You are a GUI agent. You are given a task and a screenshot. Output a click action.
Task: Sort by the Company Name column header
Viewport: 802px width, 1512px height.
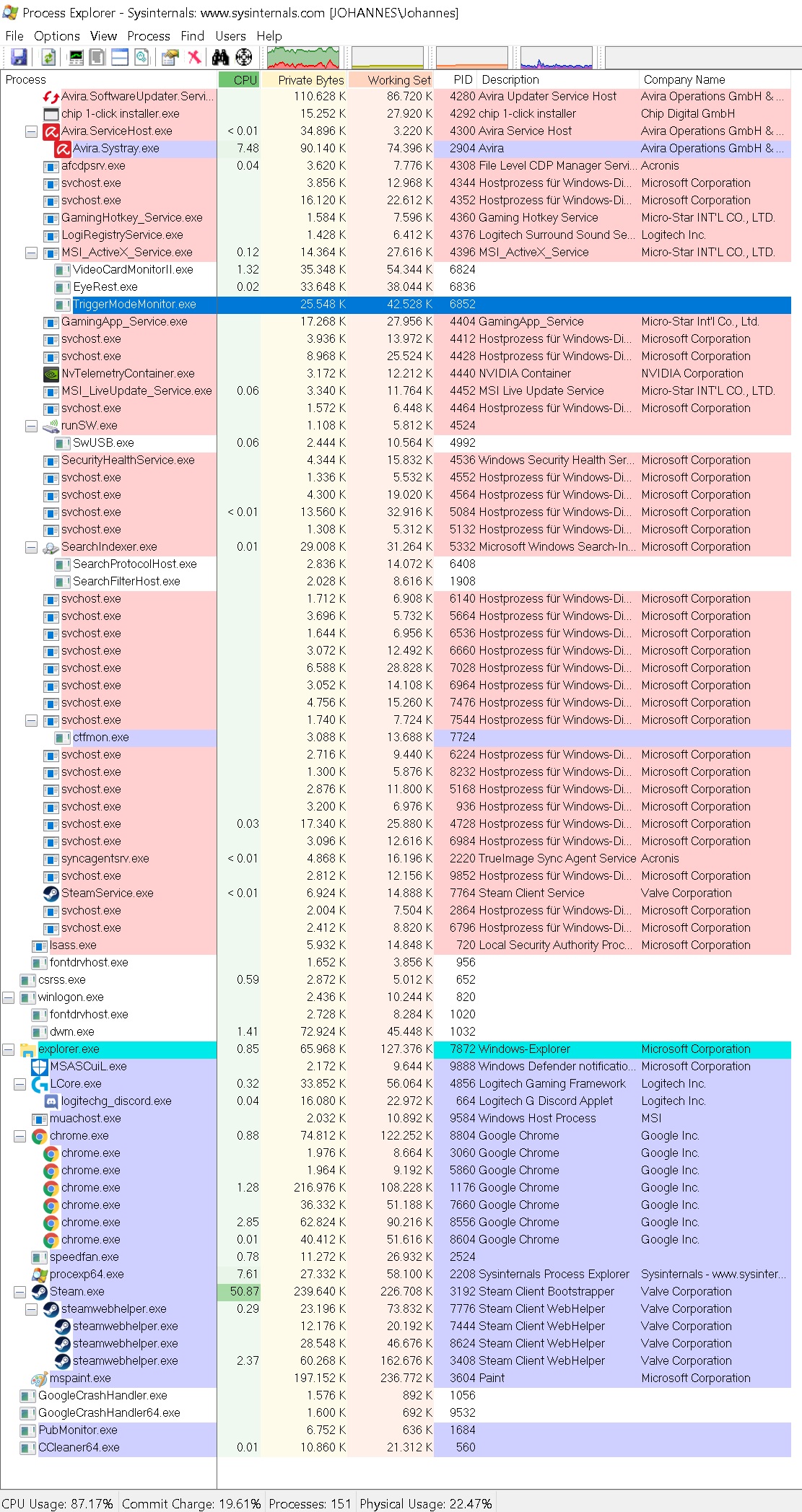(715, 79)
